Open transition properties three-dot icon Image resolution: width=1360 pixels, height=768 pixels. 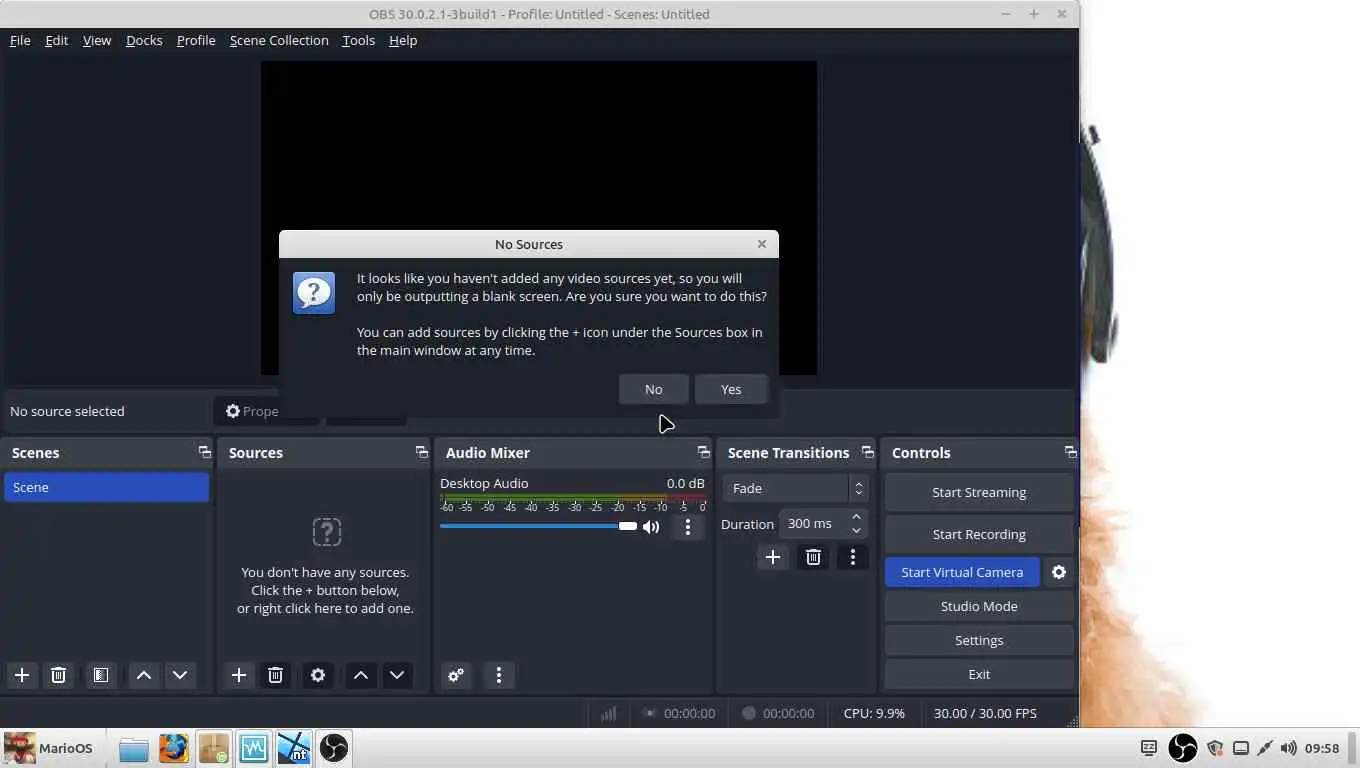click(853, 557)
